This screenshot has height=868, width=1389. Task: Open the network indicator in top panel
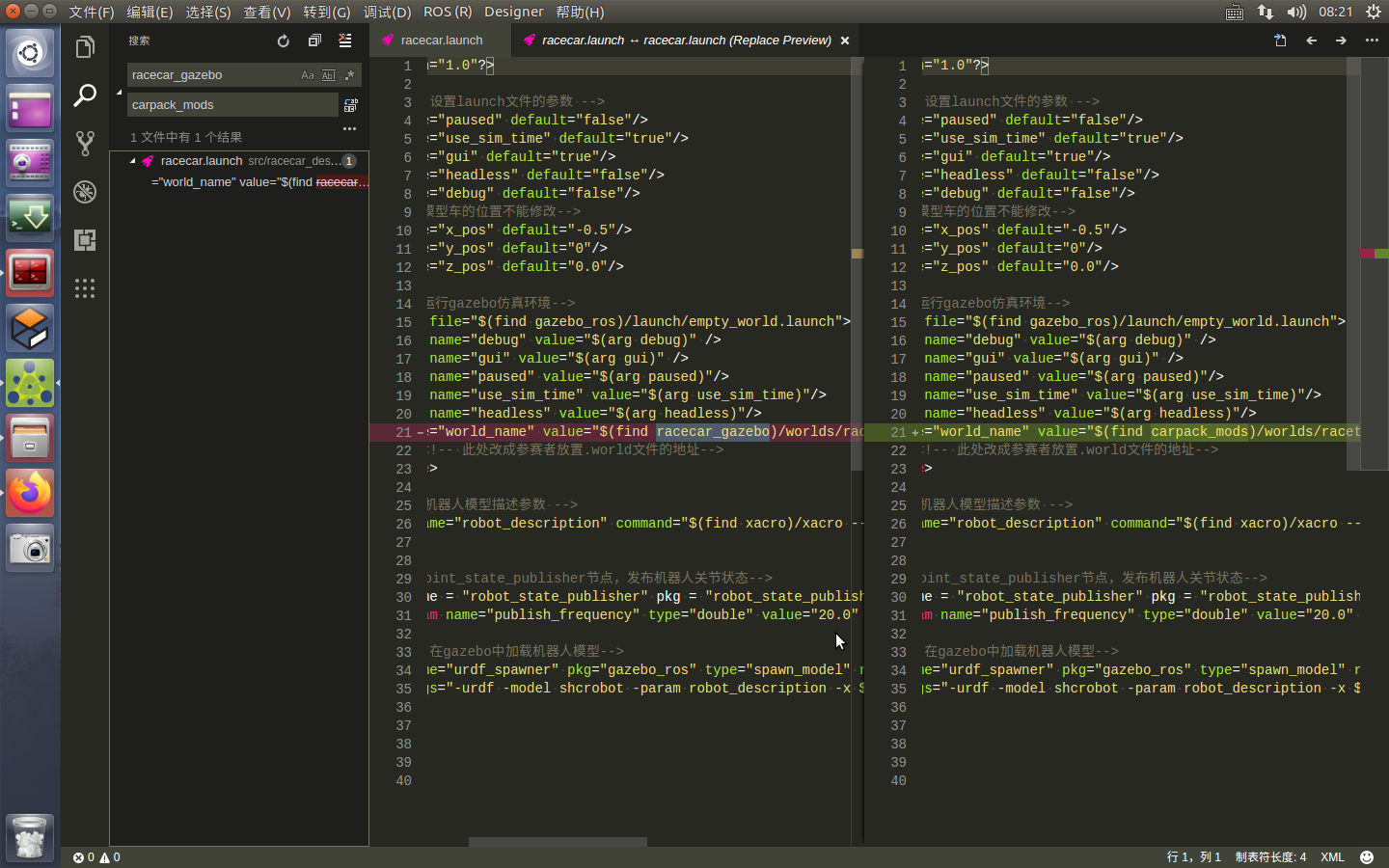[1265, 12]
